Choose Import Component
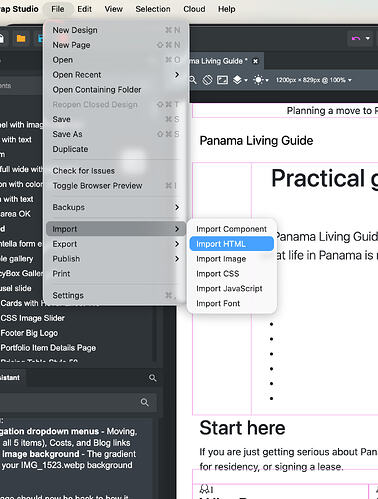The height and width of the screenshot is (499, 378). point(232,229)
